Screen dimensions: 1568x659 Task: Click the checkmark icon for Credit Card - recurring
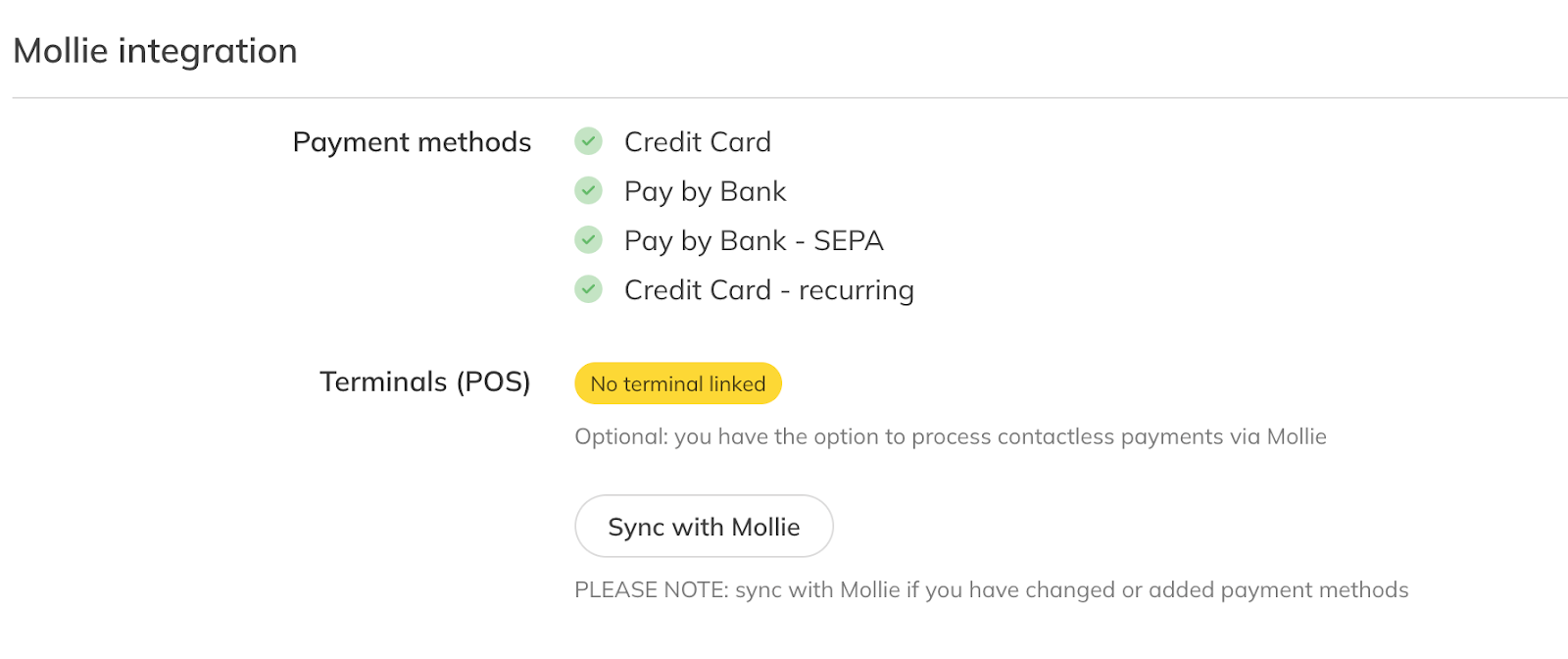coord(588,289)
